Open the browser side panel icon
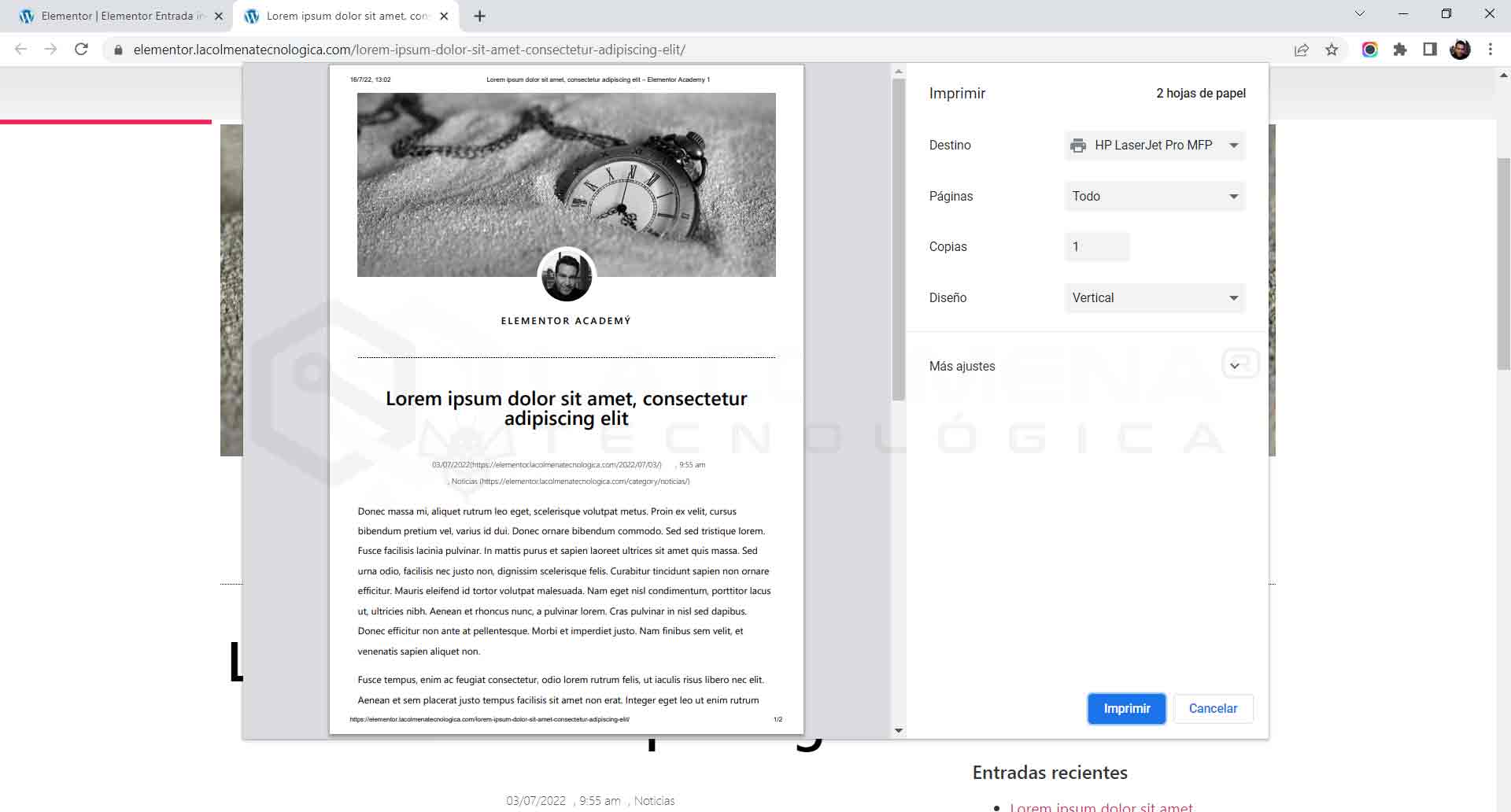 click(1429, 49)
